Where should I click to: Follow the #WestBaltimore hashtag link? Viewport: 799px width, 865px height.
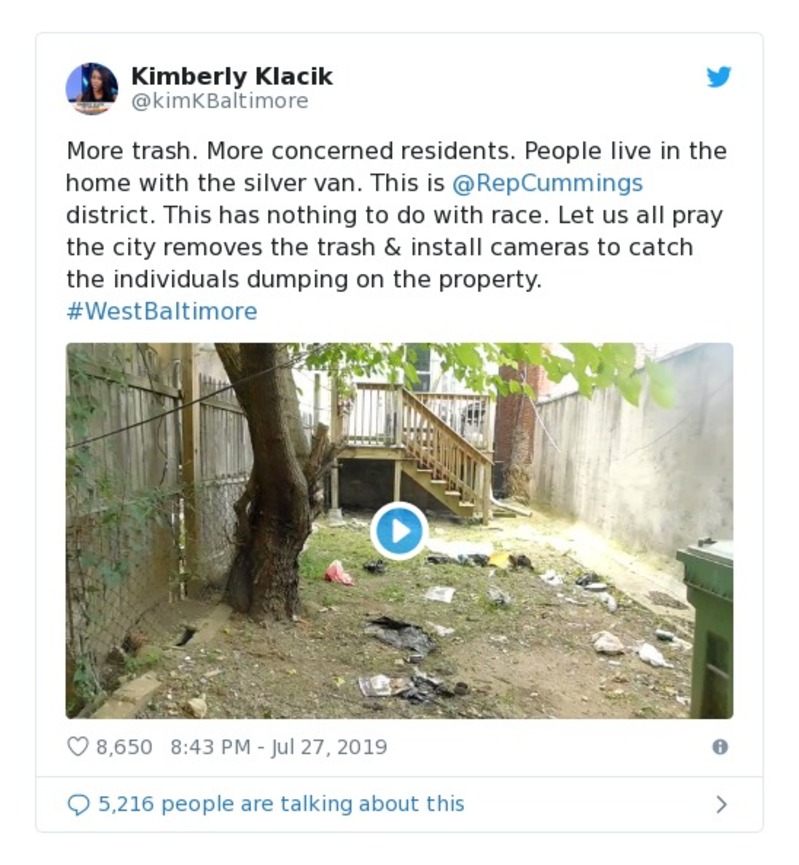click(x=162, y=311)
